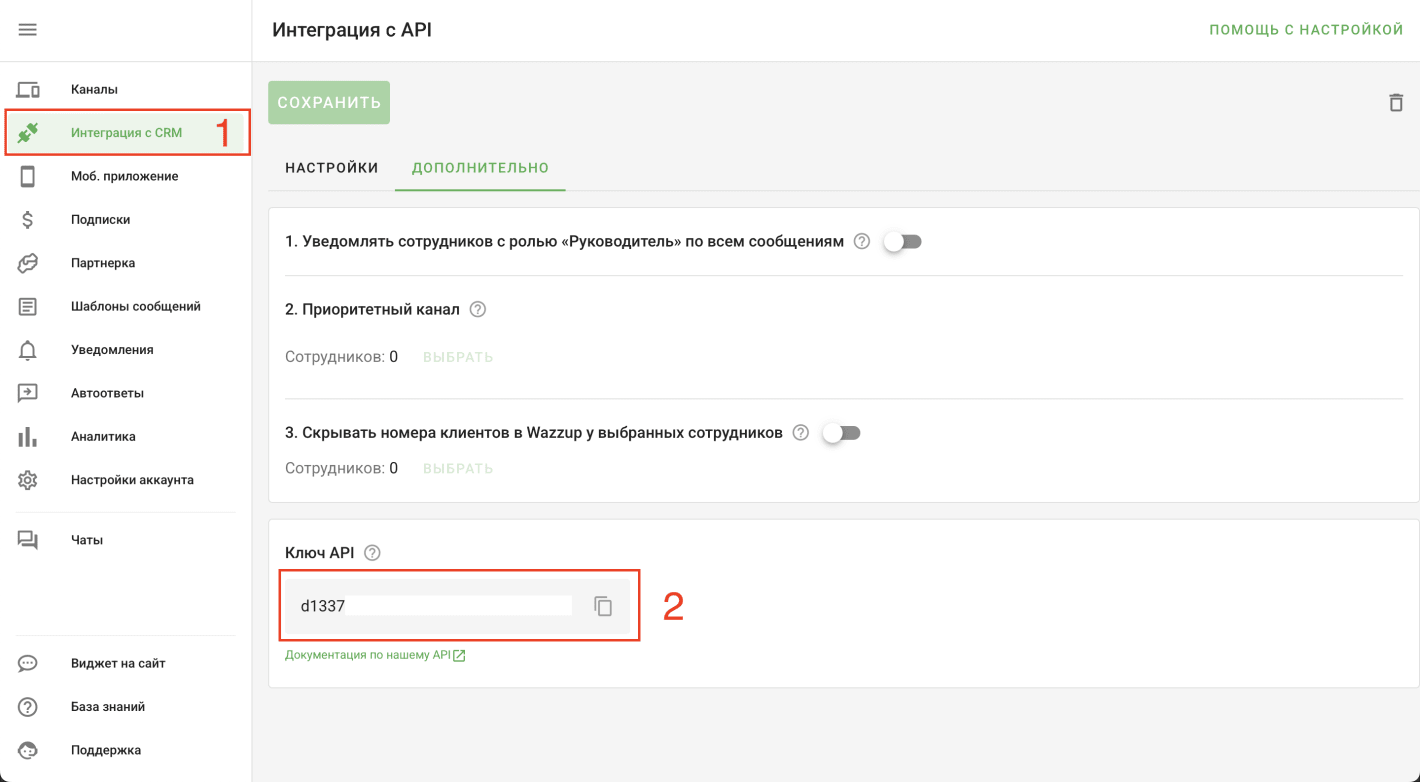
Task: Click help icon beside Приоритетный канал
Action: tap(478, 310)
